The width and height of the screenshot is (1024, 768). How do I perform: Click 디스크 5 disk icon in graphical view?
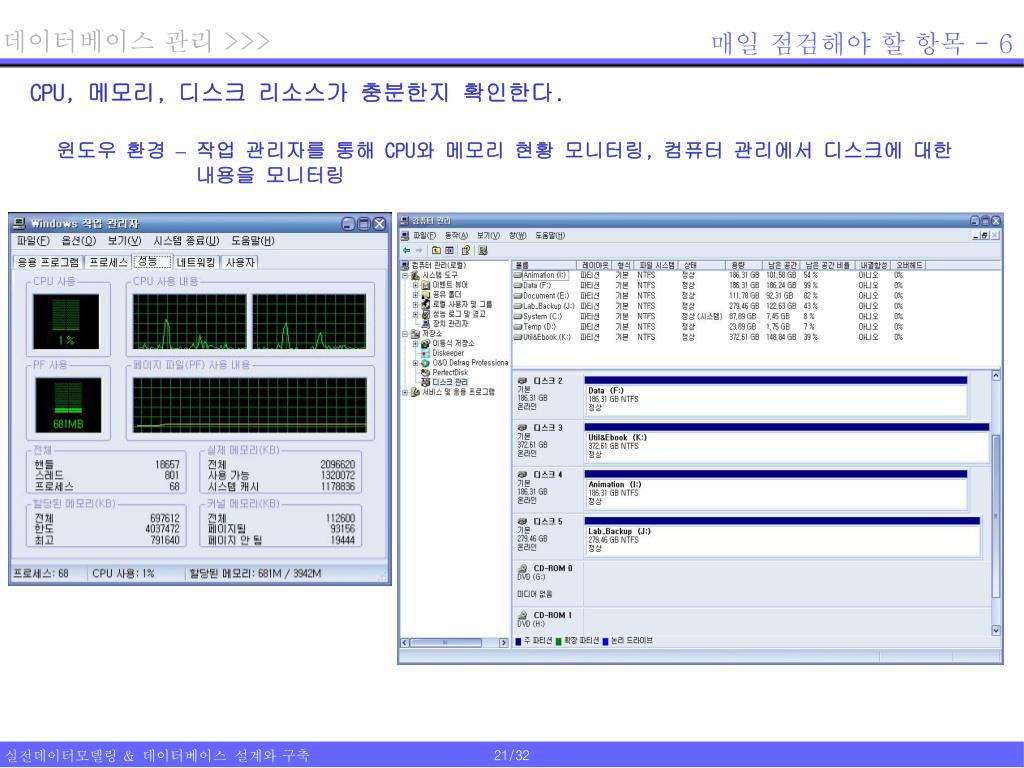coord(522,522)
